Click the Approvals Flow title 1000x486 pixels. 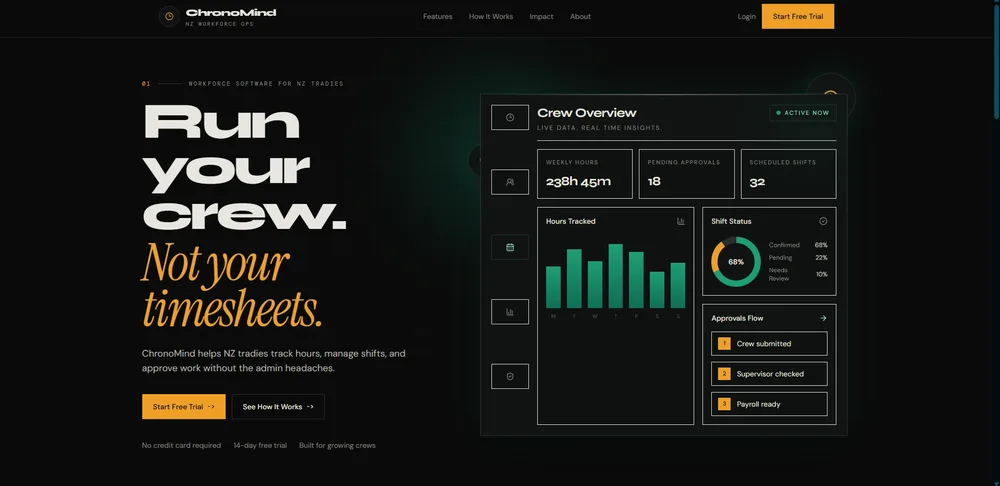[x=737, y=318]
